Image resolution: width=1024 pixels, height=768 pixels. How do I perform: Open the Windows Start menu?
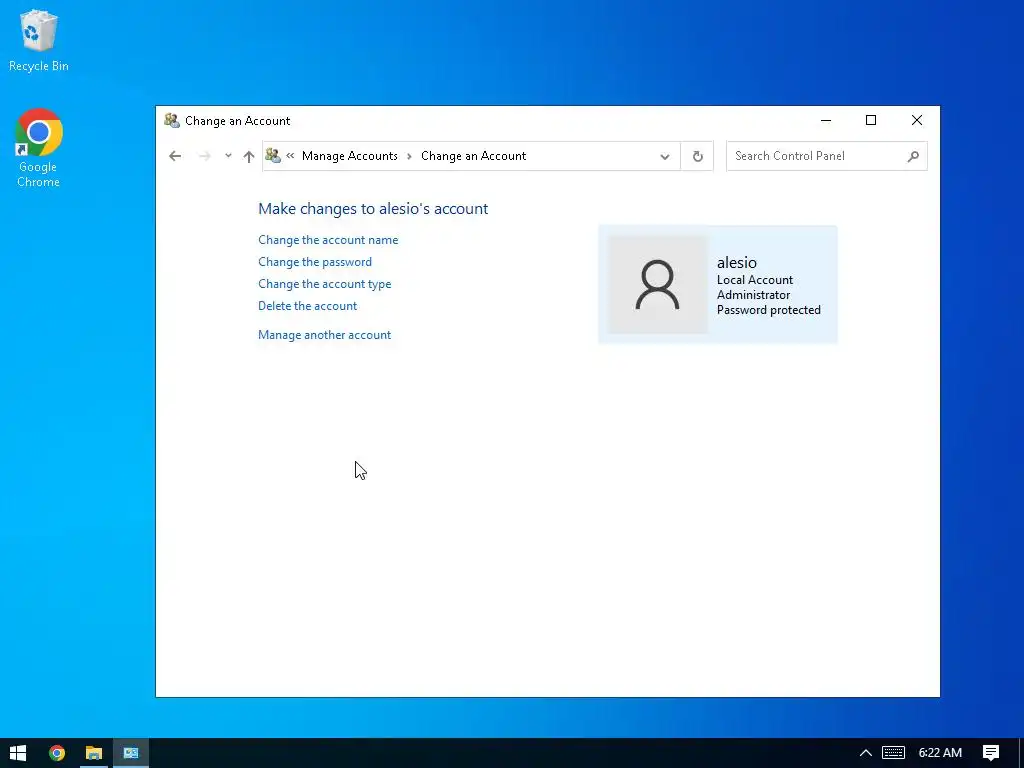tap(18, 753)
